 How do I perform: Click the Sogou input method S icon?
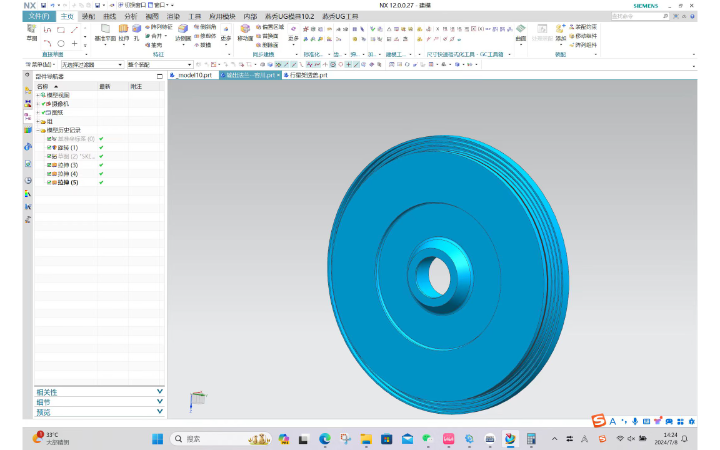[x=598, y=421]
